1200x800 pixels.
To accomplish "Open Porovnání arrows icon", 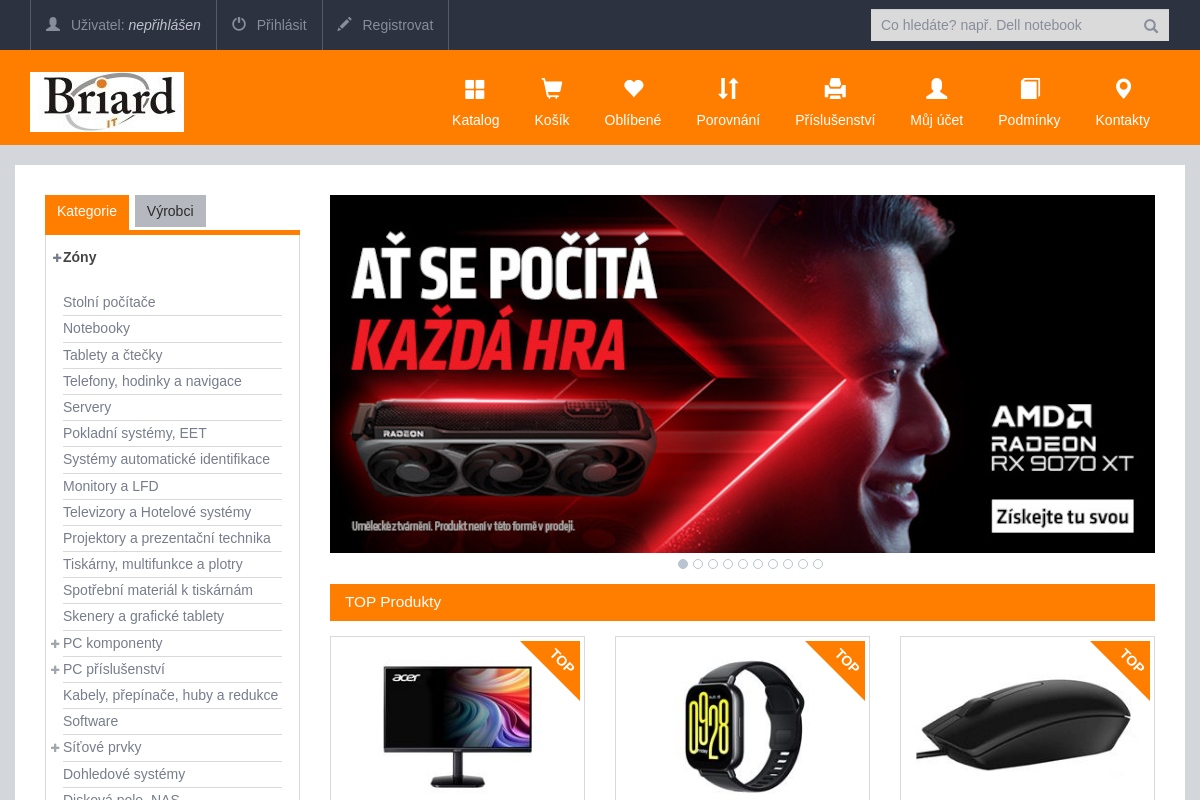I will click(x=728, y=89).
